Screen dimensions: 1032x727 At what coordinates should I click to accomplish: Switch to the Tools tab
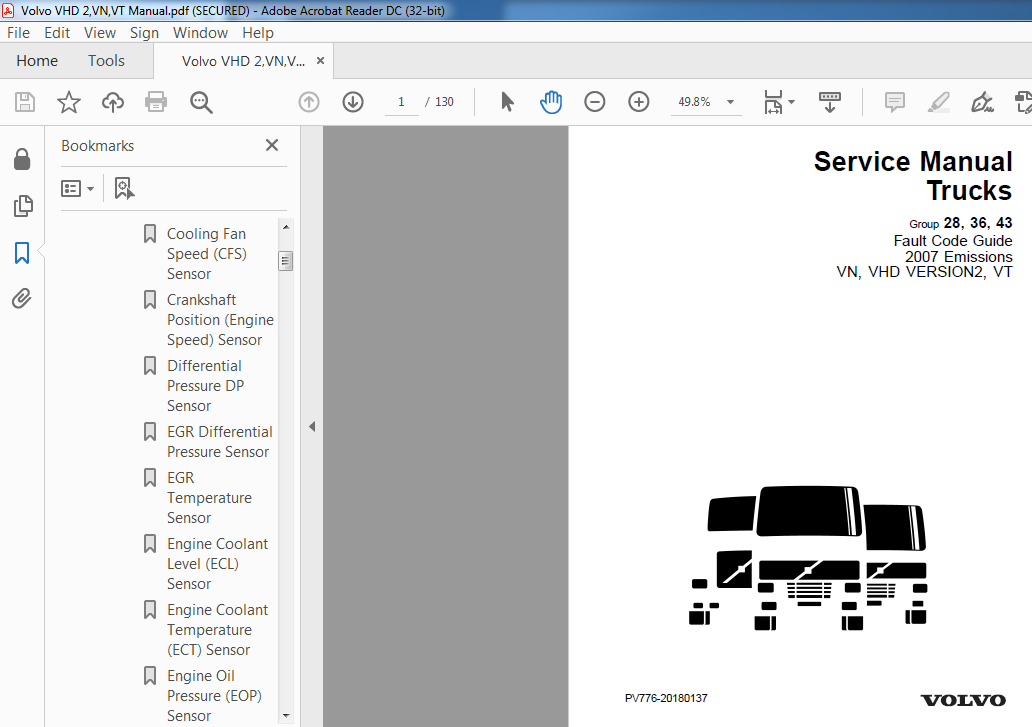(106, 61)
